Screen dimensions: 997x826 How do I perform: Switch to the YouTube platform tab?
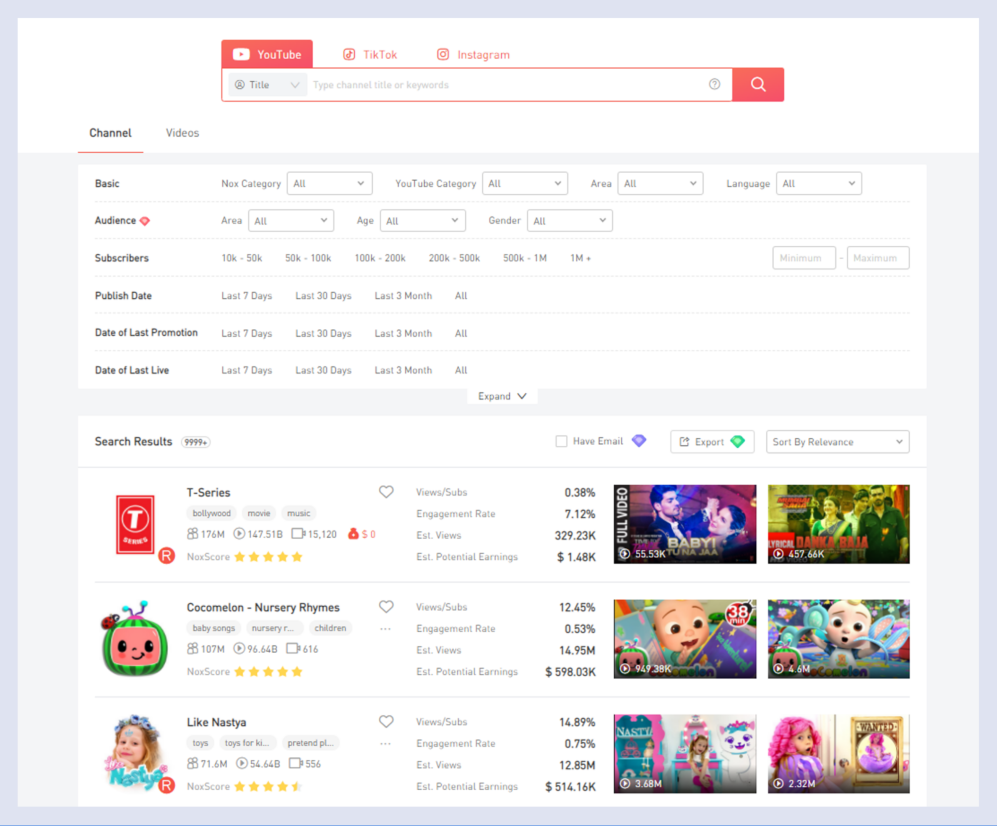click(x=267, y=54)
